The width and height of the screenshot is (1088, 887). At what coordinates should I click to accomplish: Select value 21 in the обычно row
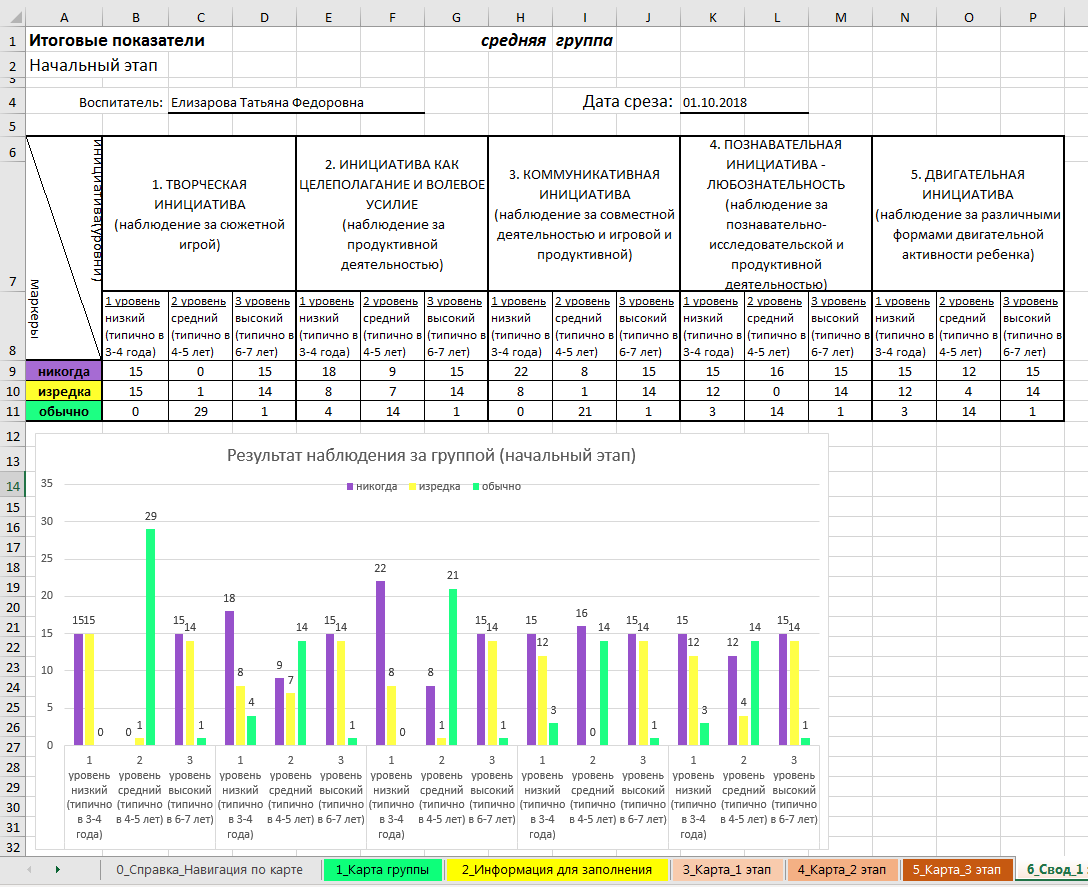(x=584, y=412)
